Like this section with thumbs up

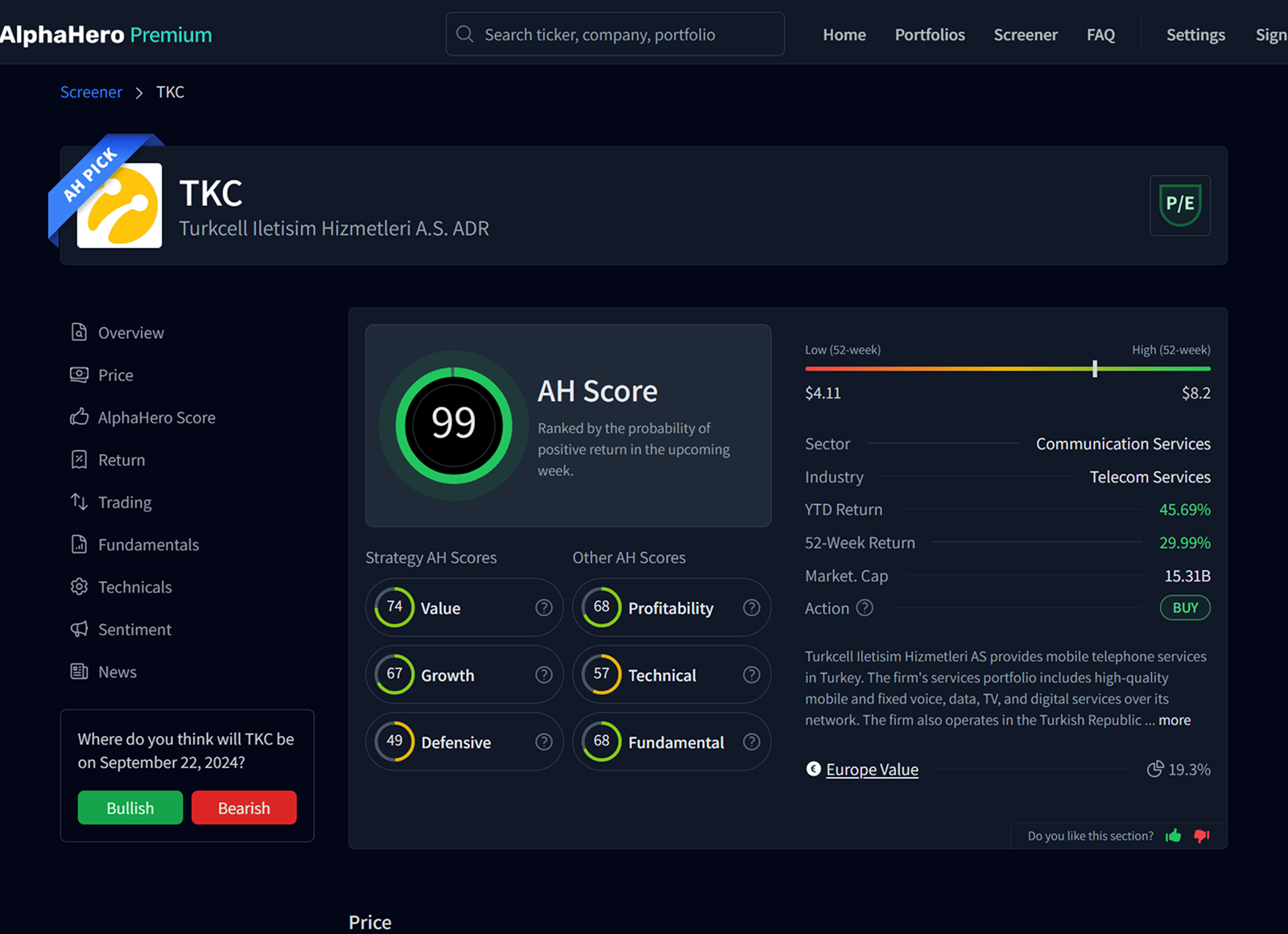(x=1173, y=836)
